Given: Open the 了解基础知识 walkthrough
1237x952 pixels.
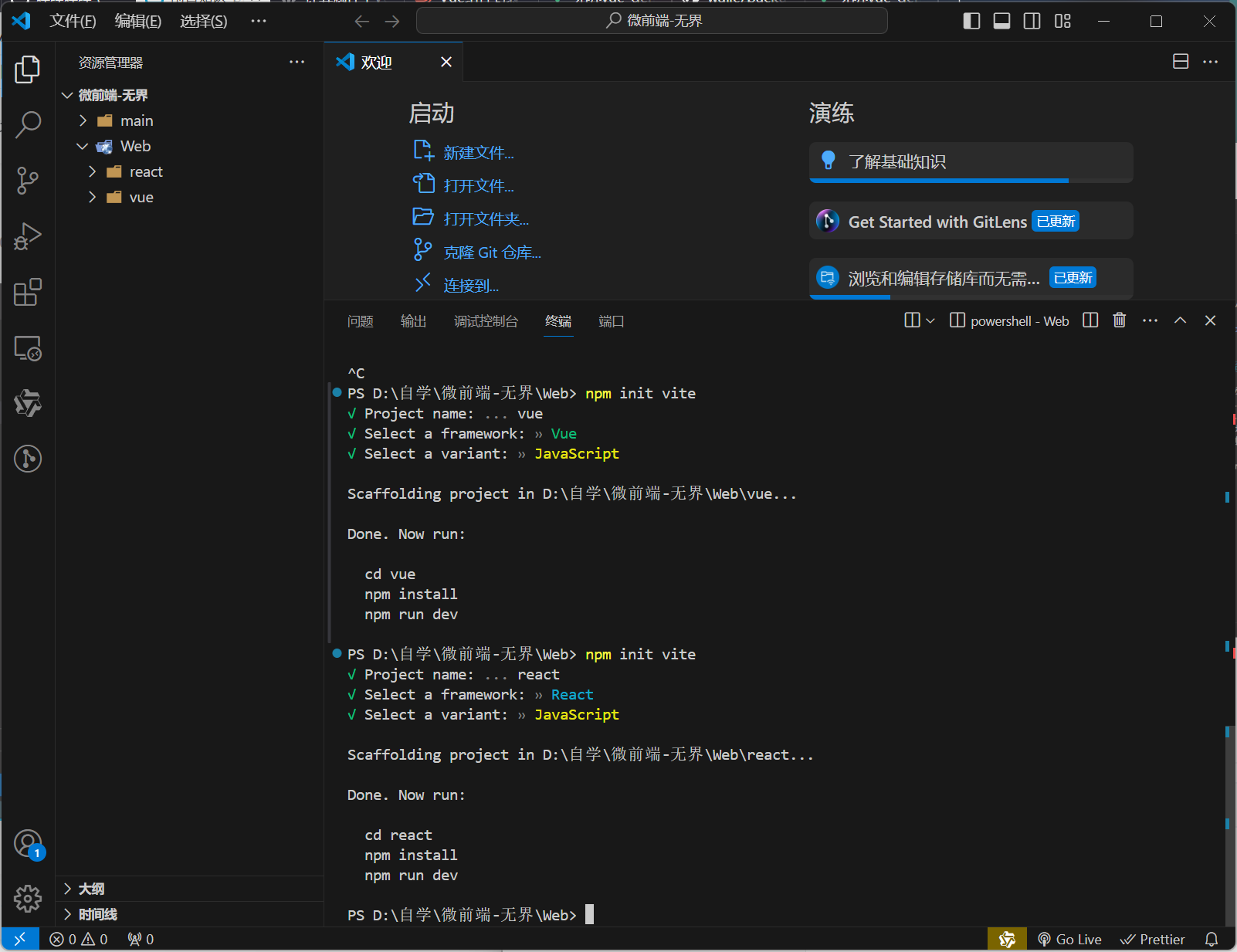Looking at the screenshot, I should [971, 162].
